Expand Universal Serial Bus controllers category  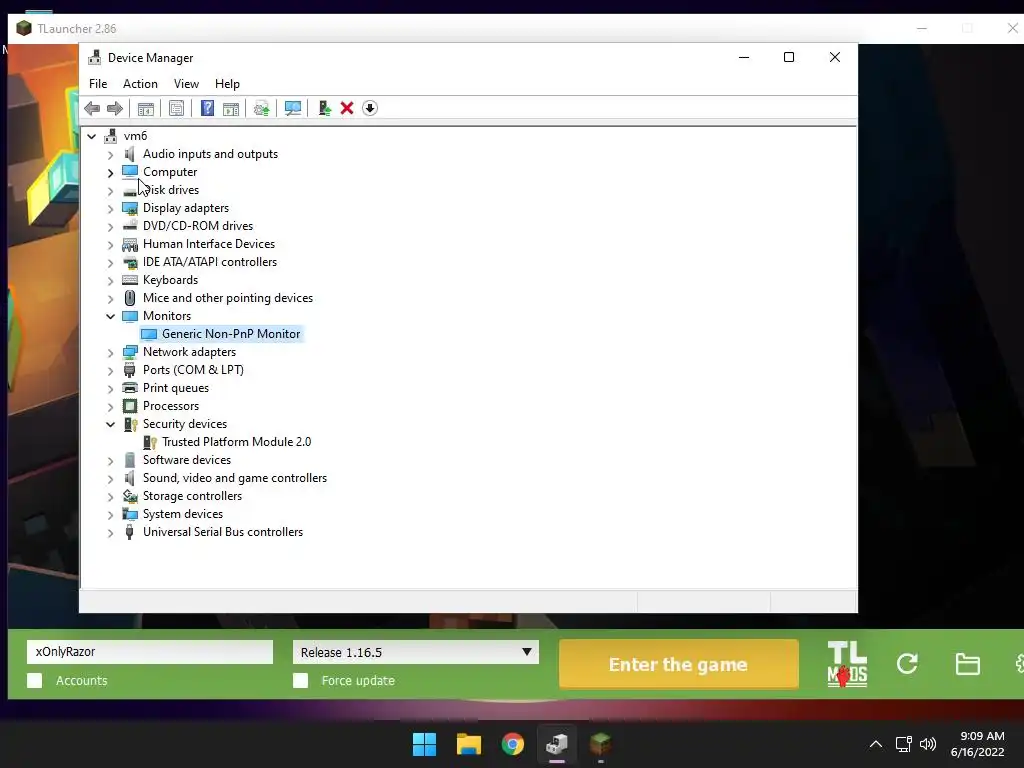(x=110, y=533)
